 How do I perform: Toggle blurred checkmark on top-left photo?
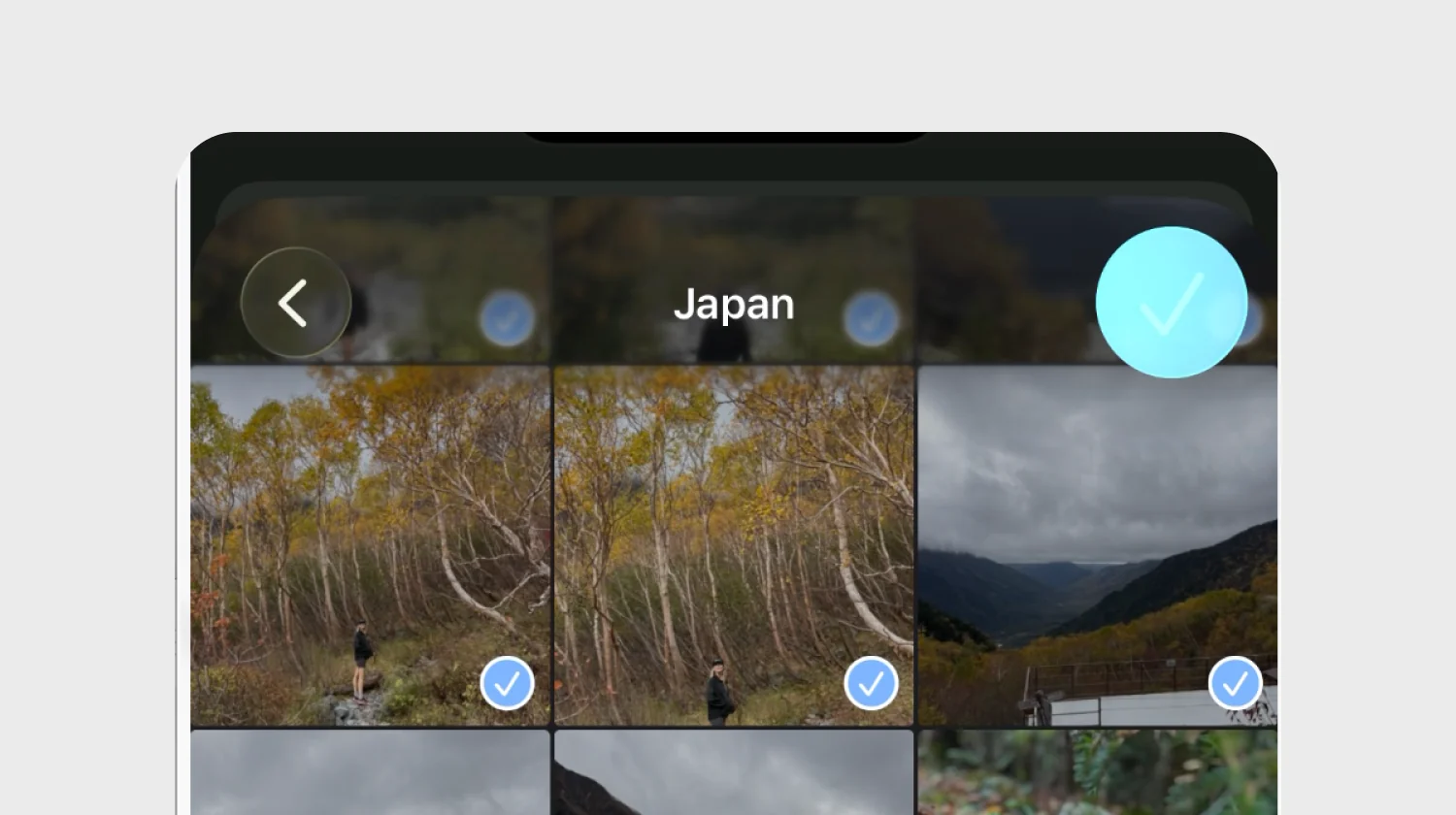pos(507,319)
